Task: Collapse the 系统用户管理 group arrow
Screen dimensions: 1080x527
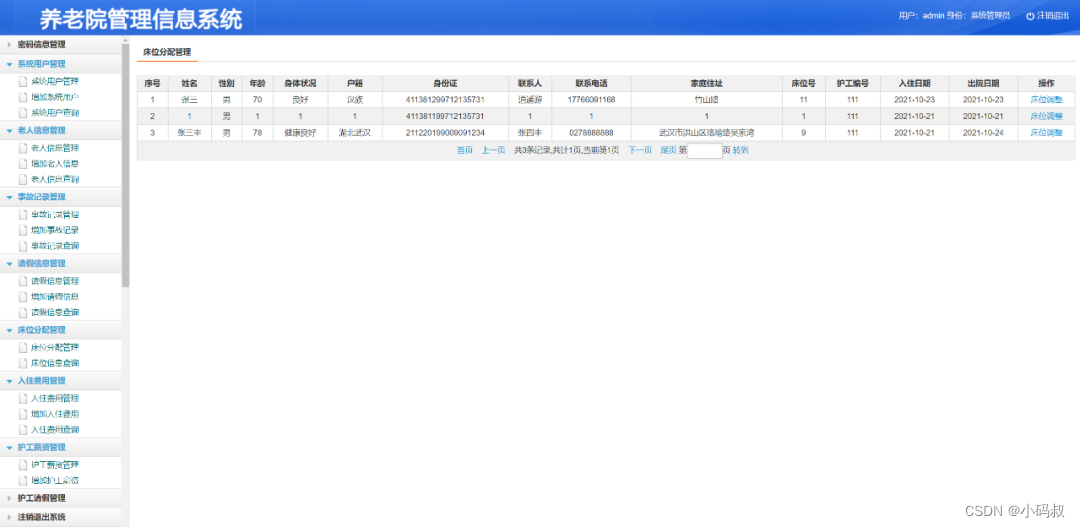Action: pos(9,64)
